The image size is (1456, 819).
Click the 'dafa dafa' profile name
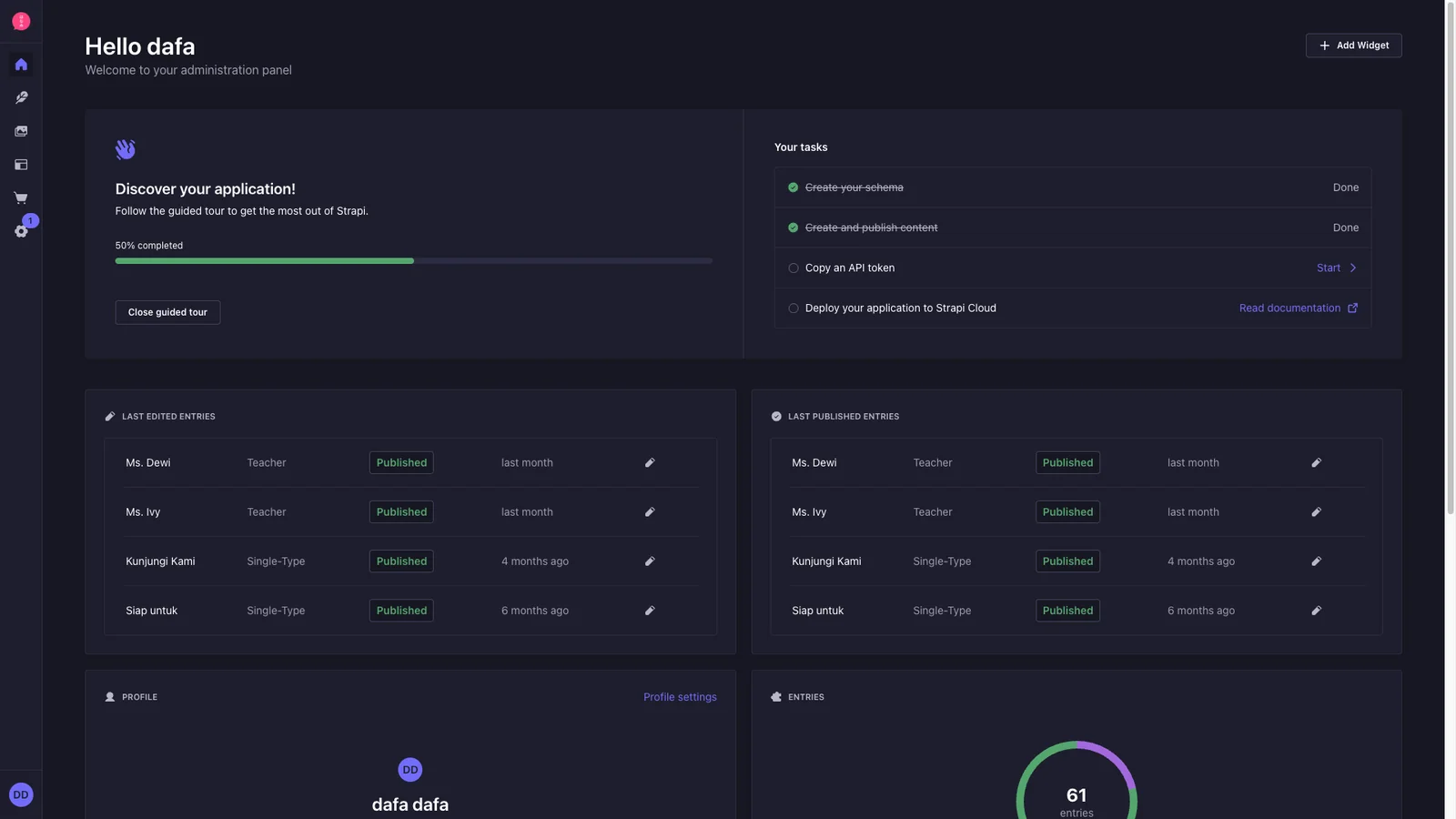pos(410,804)
